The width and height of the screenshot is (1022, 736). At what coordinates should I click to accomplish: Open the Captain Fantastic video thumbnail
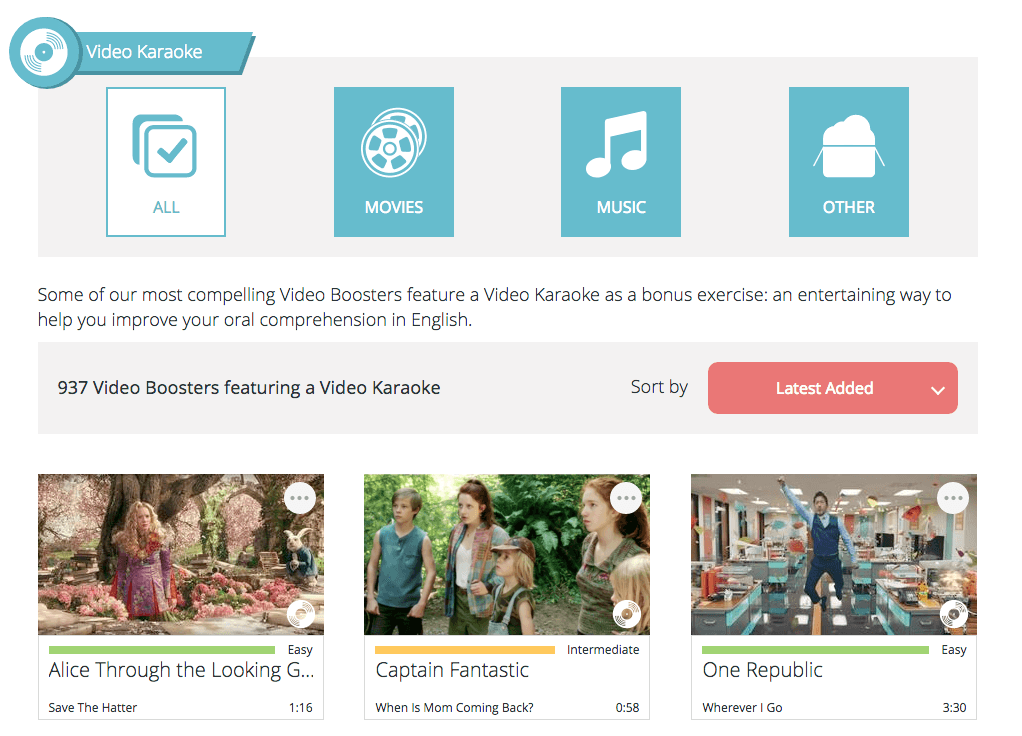pos(506,554)
